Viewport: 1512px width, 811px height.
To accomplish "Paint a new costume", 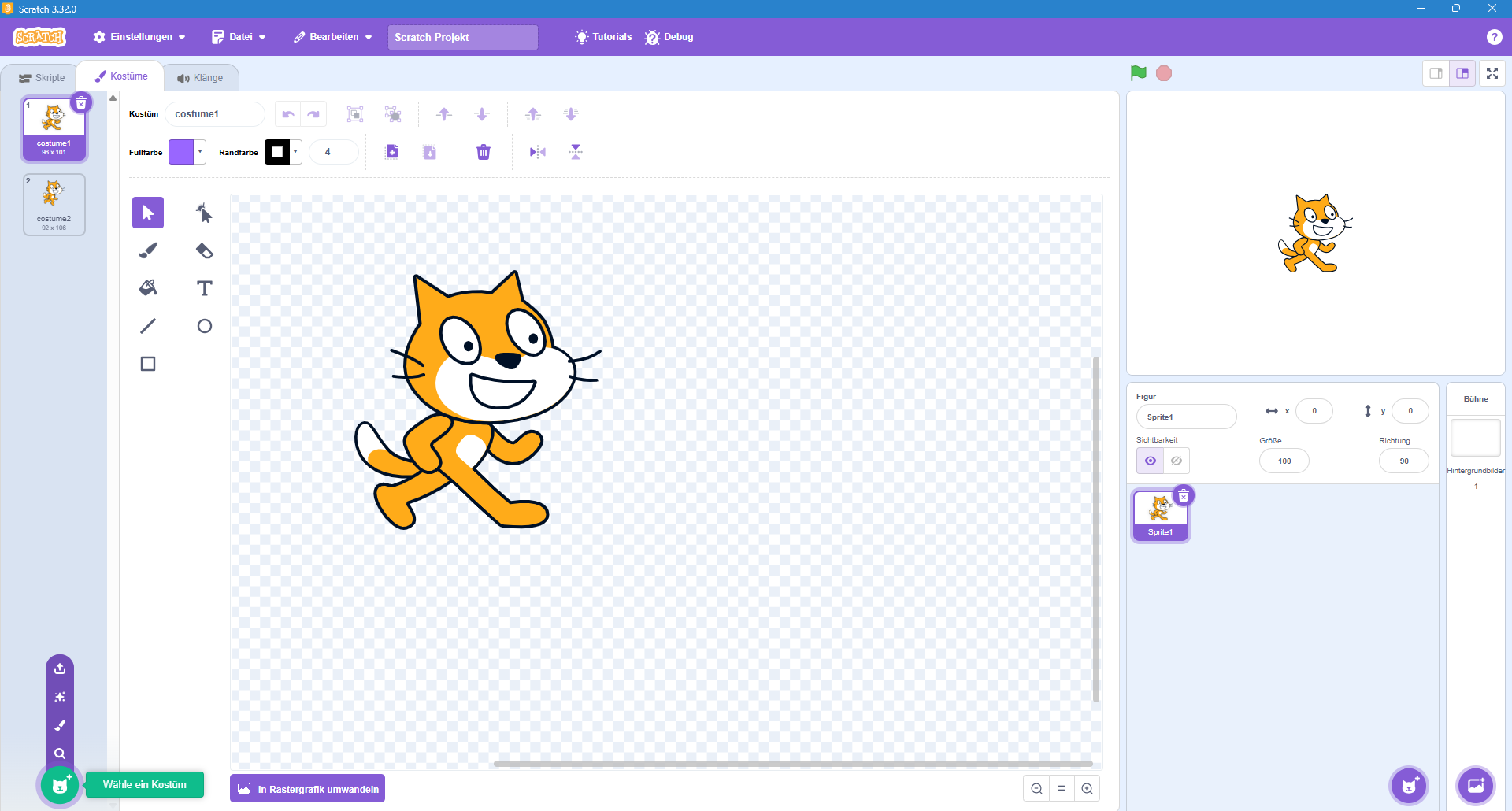I will click(60, 725).
